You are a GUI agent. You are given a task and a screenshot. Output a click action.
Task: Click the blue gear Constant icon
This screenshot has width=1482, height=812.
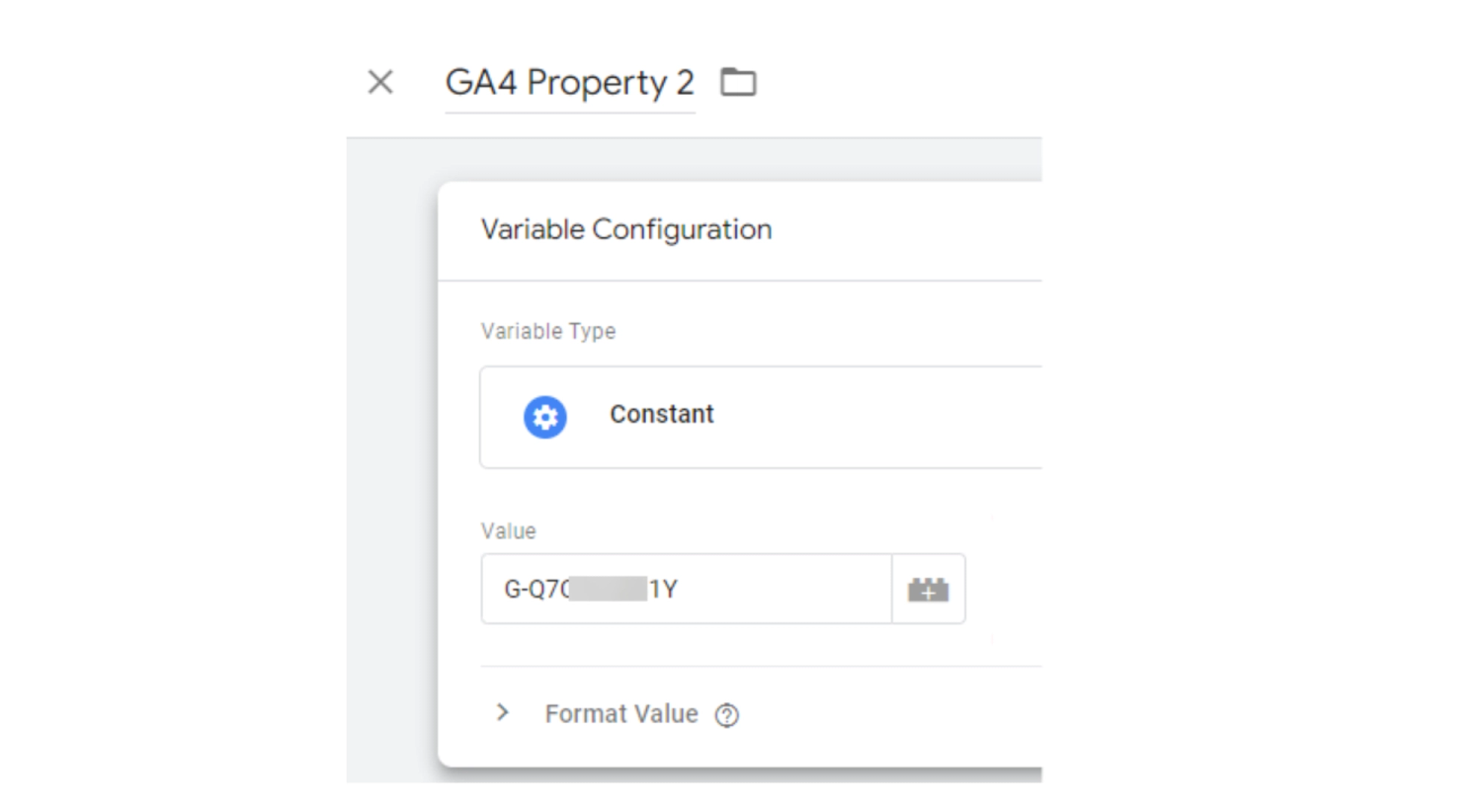[544, 417]
